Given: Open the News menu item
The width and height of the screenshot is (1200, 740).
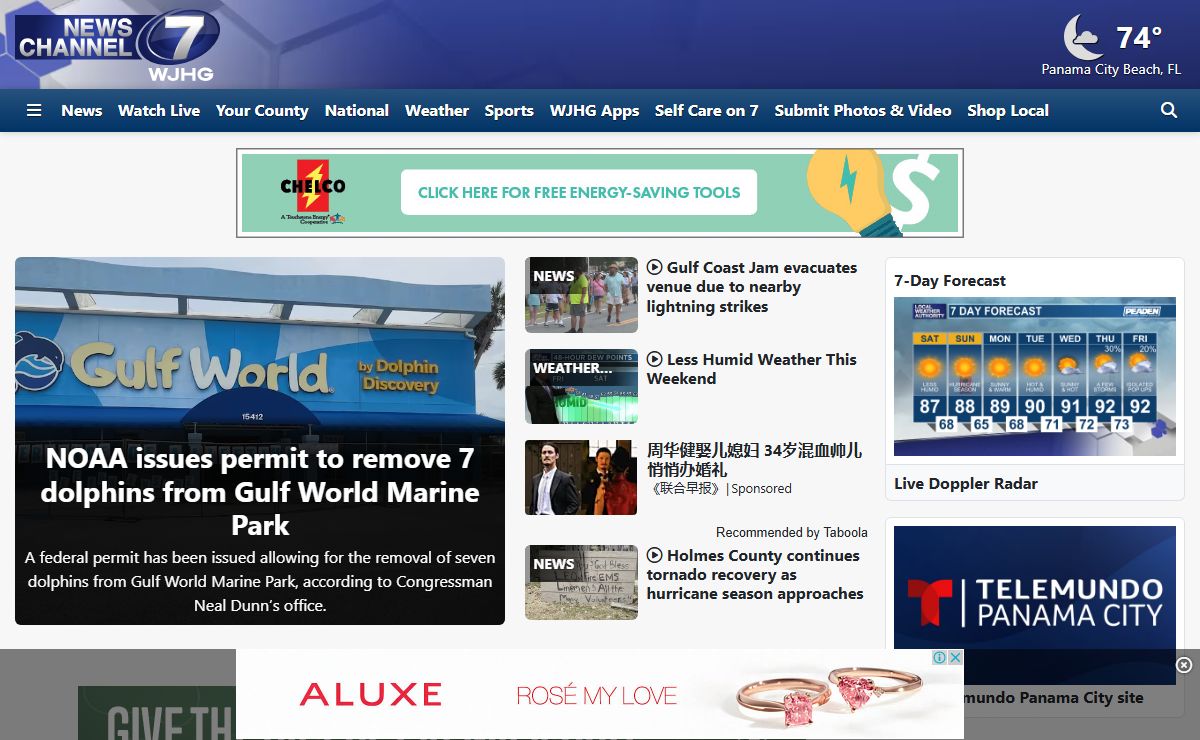Looking at the screenshot, I should (x=82, y=110).
